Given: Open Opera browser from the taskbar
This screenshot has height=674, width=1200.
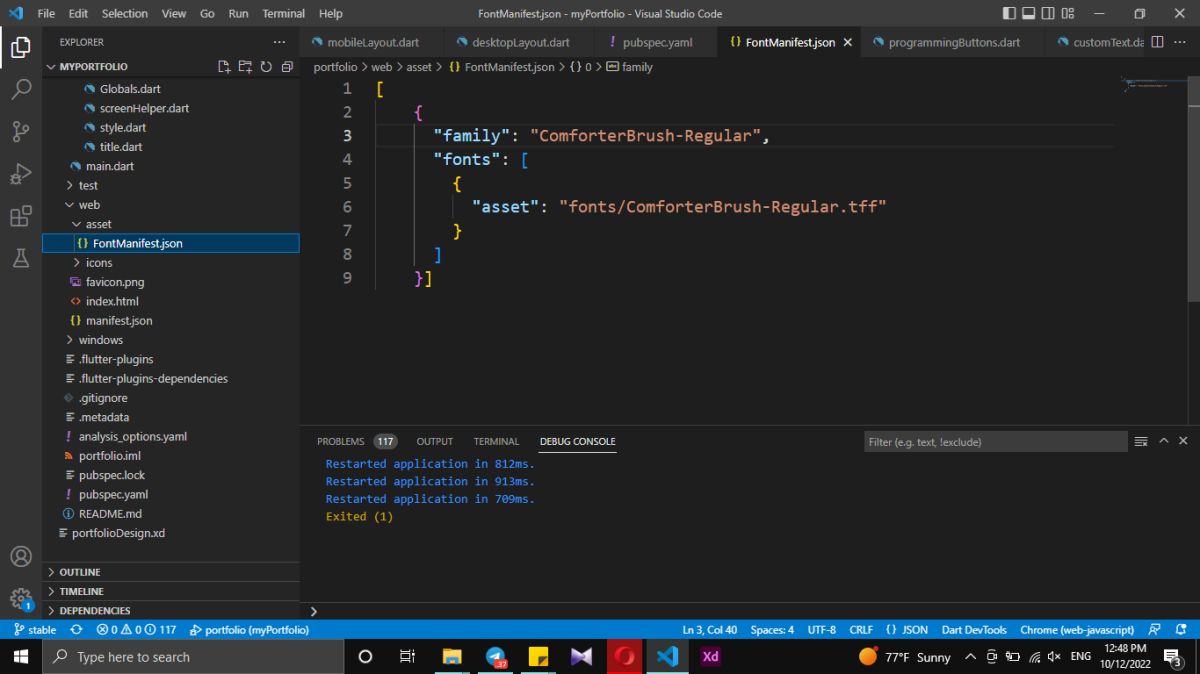Looking at the screenshot, I should coord(625,657).
